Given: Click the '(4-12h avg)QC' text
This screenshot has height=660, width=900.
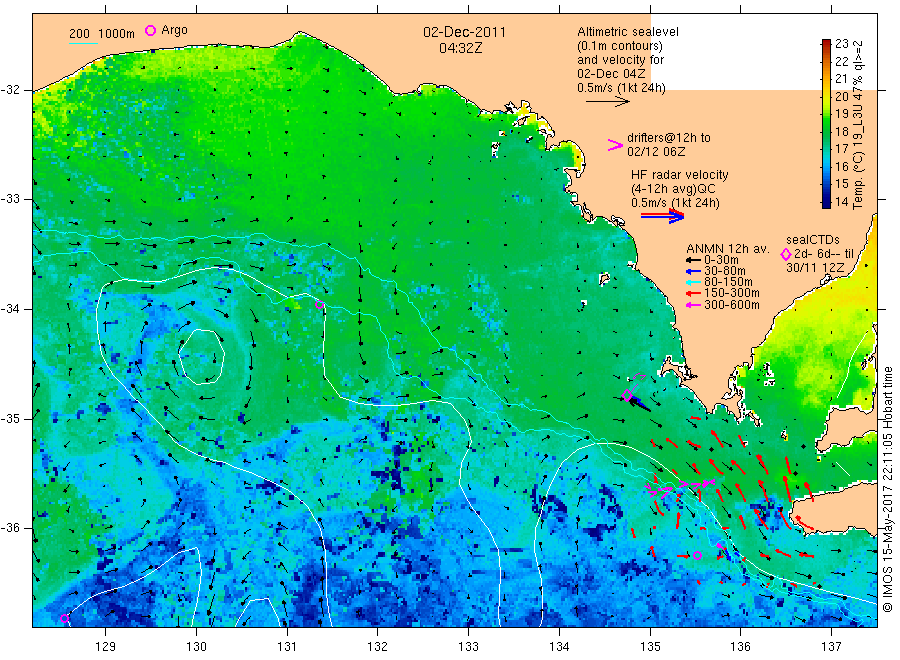Looking at the screenshot, I should tap(673, 189).
